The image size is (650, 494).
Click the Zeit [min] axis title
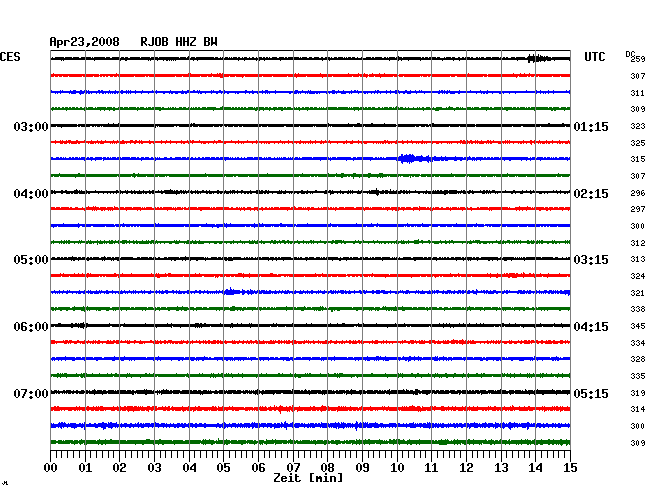(x=308, y=478)
